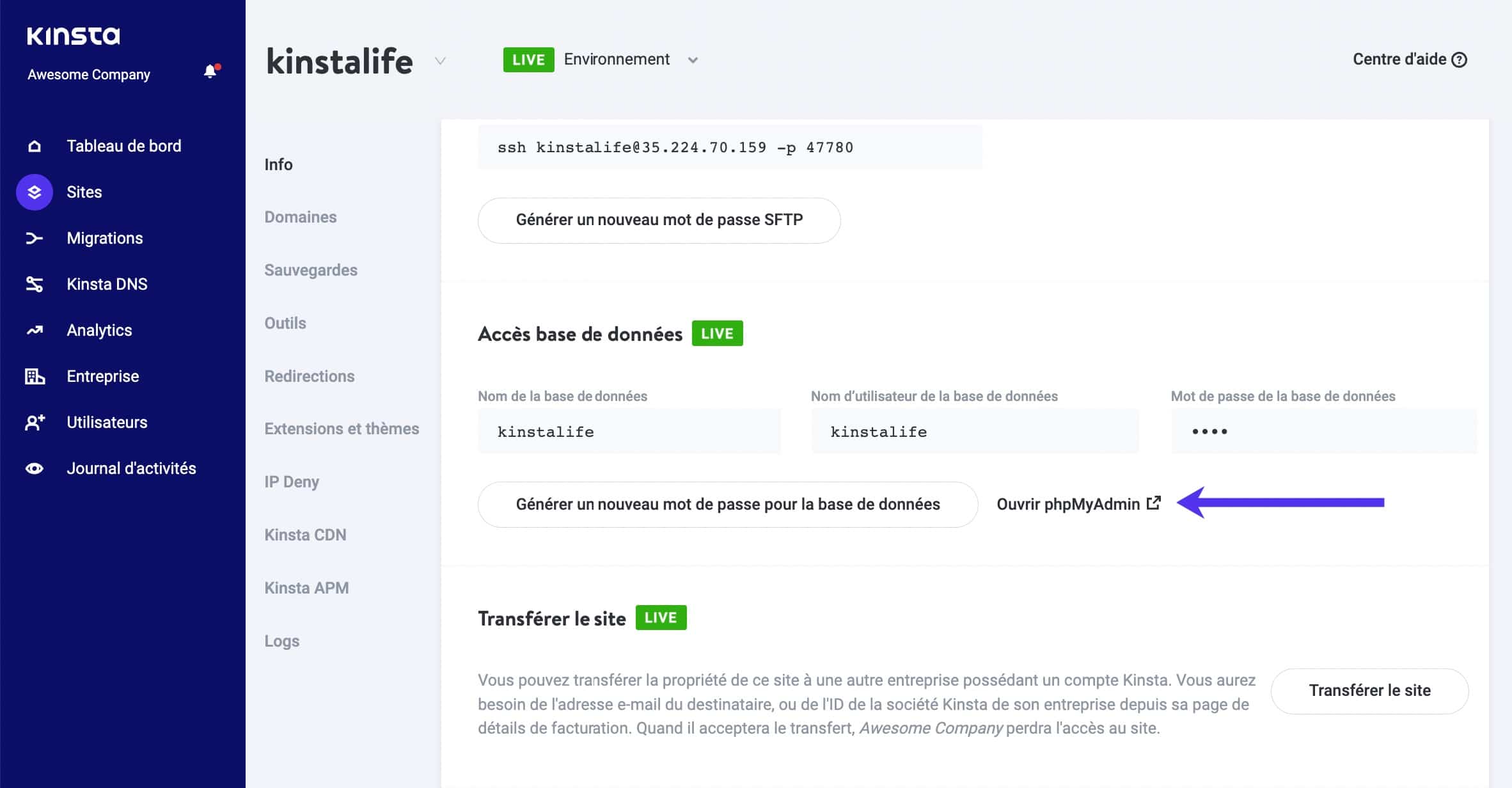Screen dimensions: 1512x788
Task: View Analytics via its sidebar icon
Action: coord(33,329)
